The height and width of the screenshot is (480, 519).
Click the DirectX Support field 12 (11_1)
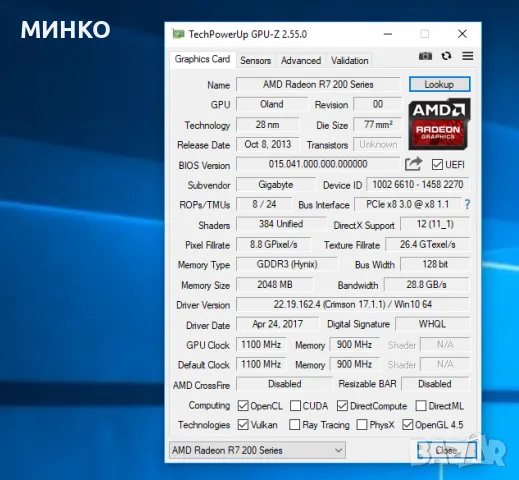tap(435, 224)
